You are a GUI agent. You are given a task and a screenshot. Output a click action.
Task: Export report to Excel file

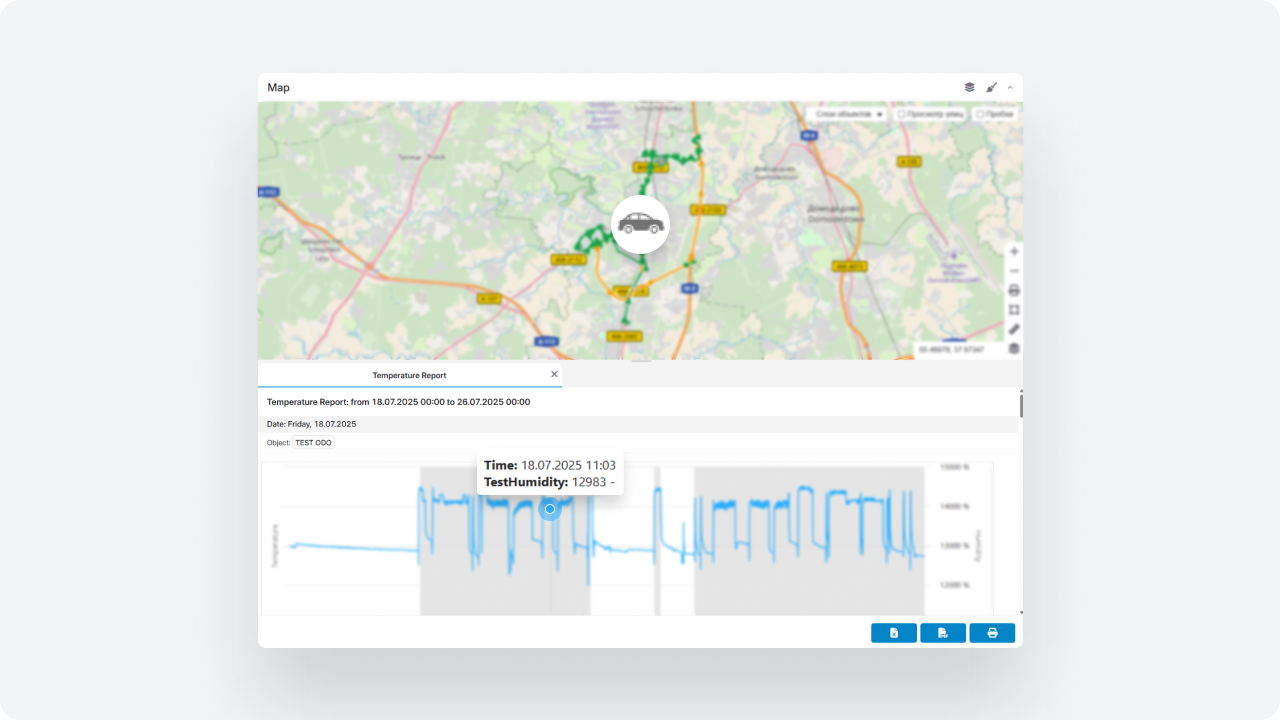894,633
